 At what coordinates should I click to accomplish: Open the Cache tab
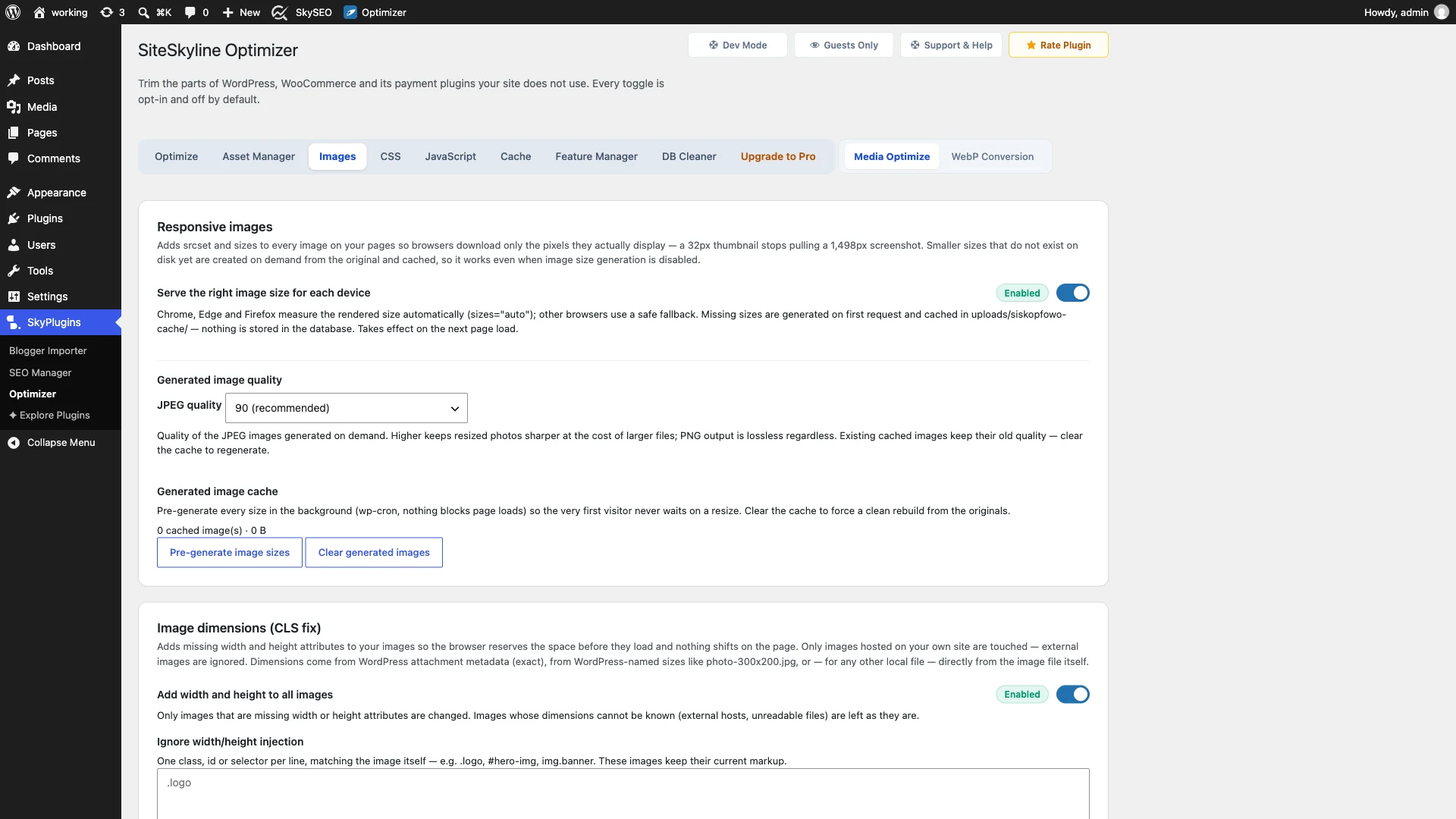coord(516,156)
